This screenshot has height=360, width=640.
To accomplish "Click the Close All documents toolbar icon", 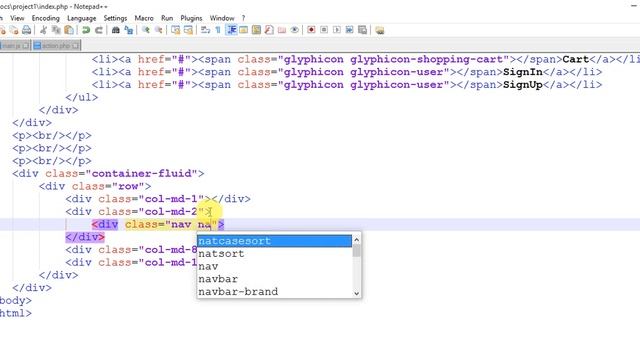I will point(14,30).
